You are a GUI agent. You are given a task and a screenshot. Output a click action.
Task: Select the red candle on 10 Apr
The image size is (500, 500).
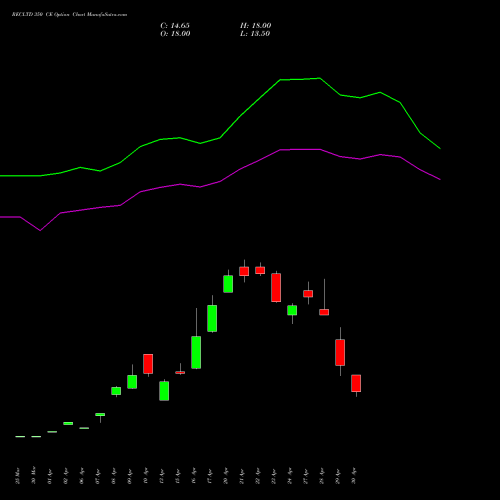click(x=148, y=364)
